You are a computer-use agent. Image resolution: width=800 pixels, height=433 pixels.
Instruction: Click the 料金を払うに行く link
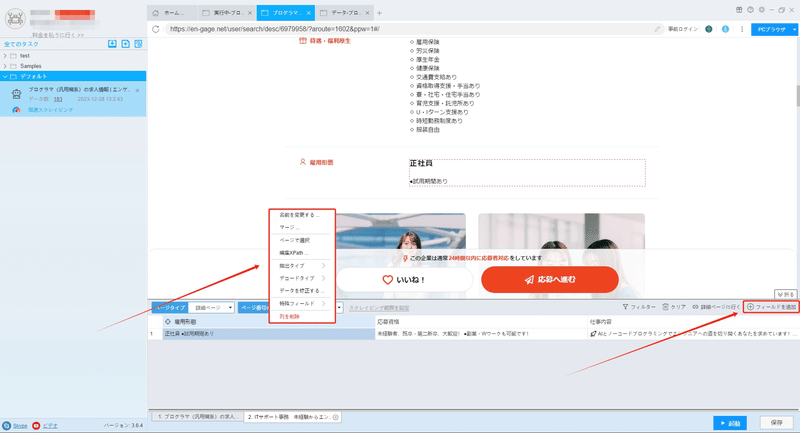tap(58, 35)
